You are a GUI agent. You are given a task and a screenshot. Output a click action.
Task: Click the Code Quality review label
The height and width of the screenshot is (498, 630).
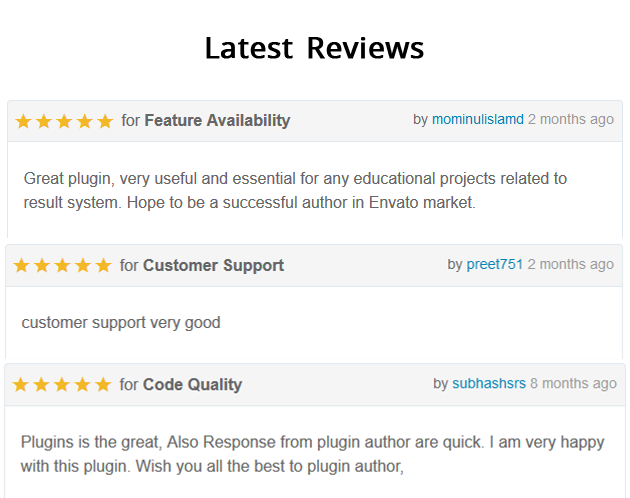pos(192,385)
